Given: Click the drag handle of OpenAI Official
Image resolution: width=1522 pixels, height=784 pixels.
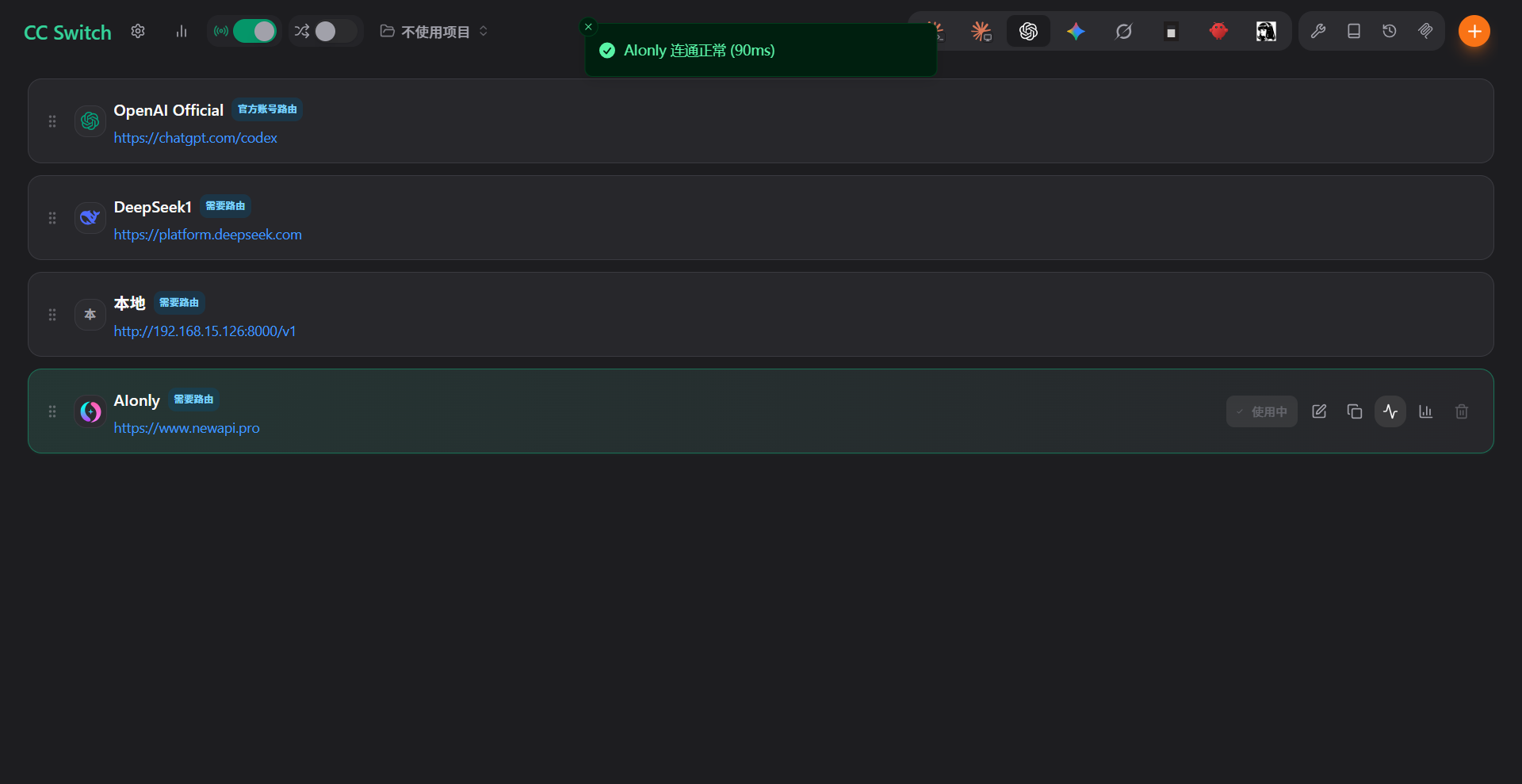Looking at the screenshot, I should point(52,121).
